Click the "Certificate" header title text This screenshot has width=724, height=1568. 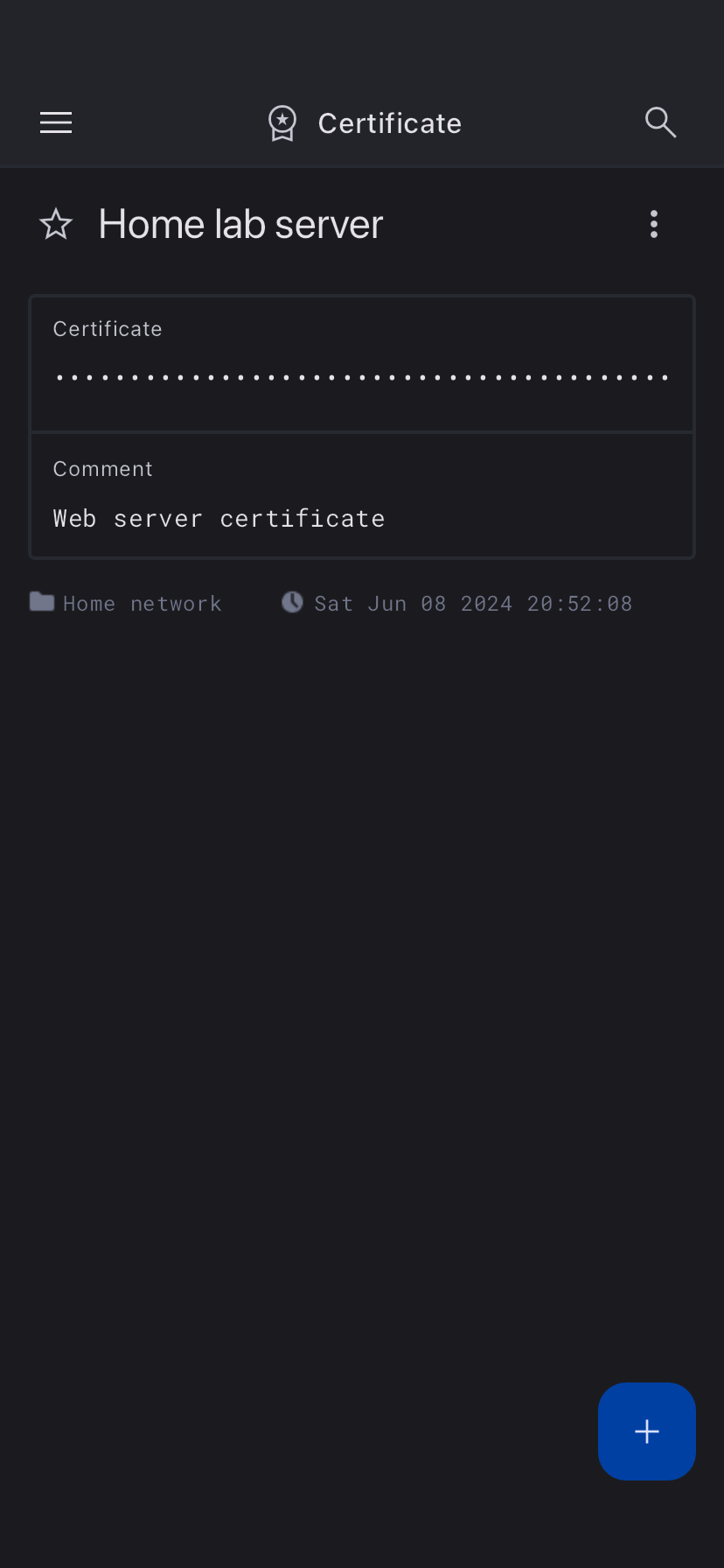(390, 123)
